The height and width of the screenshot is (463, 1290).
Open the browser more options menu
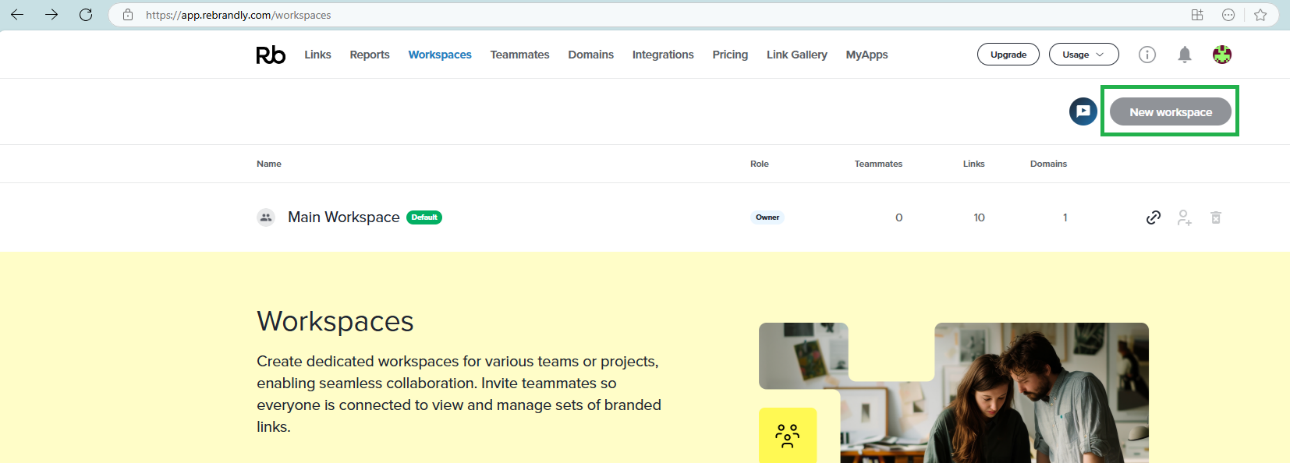tap(1228, 15)
